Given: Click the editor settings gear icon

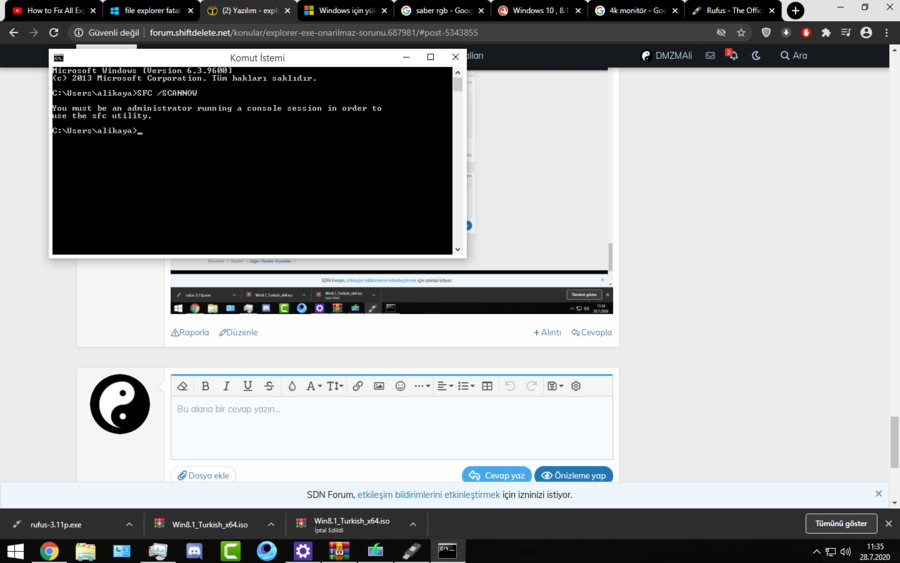Looking at the screenshot, I should (576, 386).
